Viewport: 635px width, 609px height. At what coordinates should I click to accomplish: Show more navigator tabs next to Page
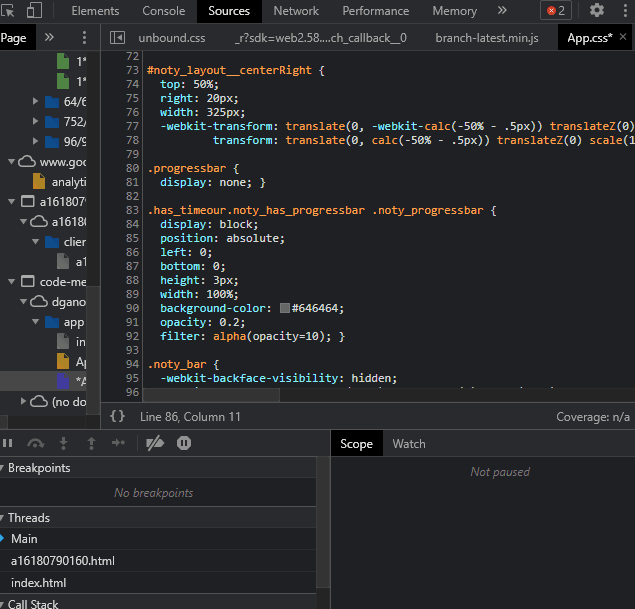tap(49, 38)
